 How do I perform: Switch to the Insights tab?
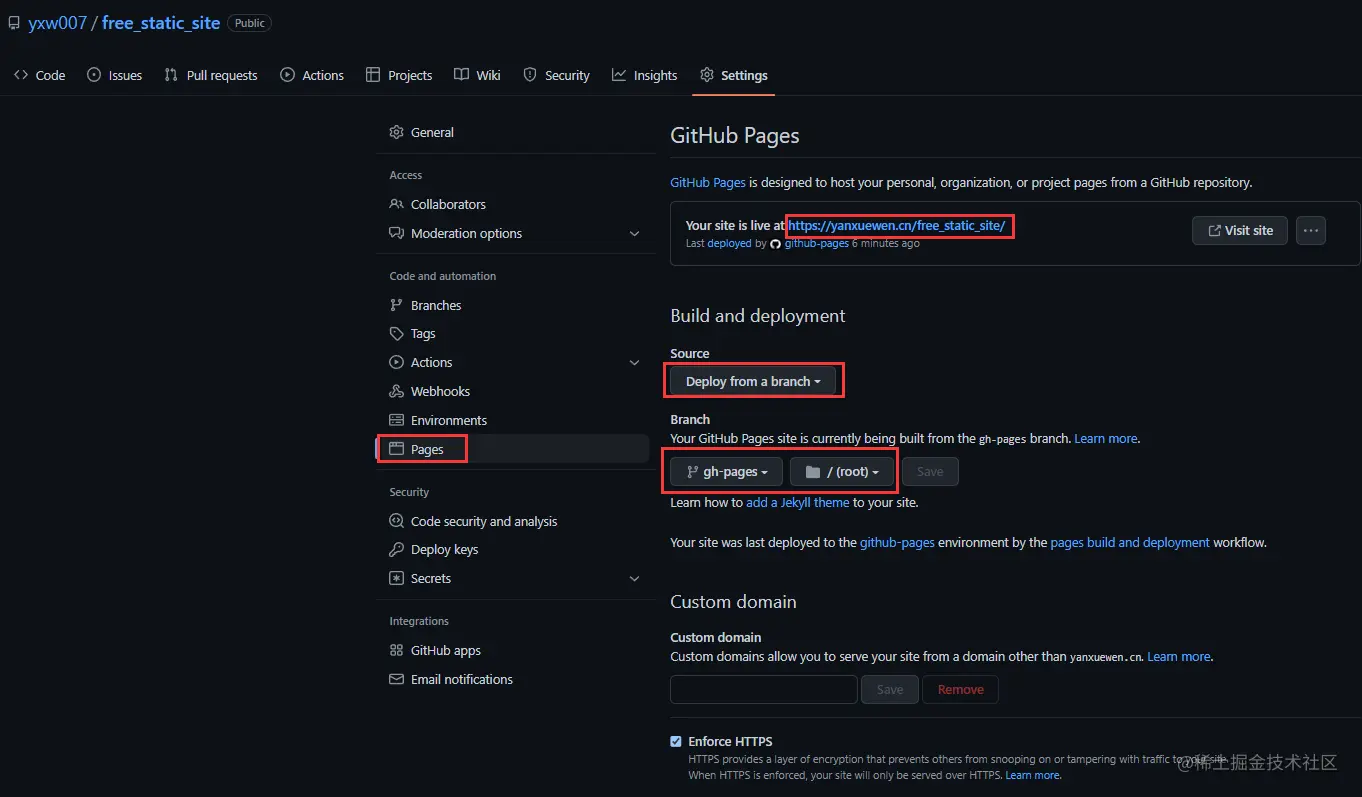pyautogui.click(x=645, y=75)
